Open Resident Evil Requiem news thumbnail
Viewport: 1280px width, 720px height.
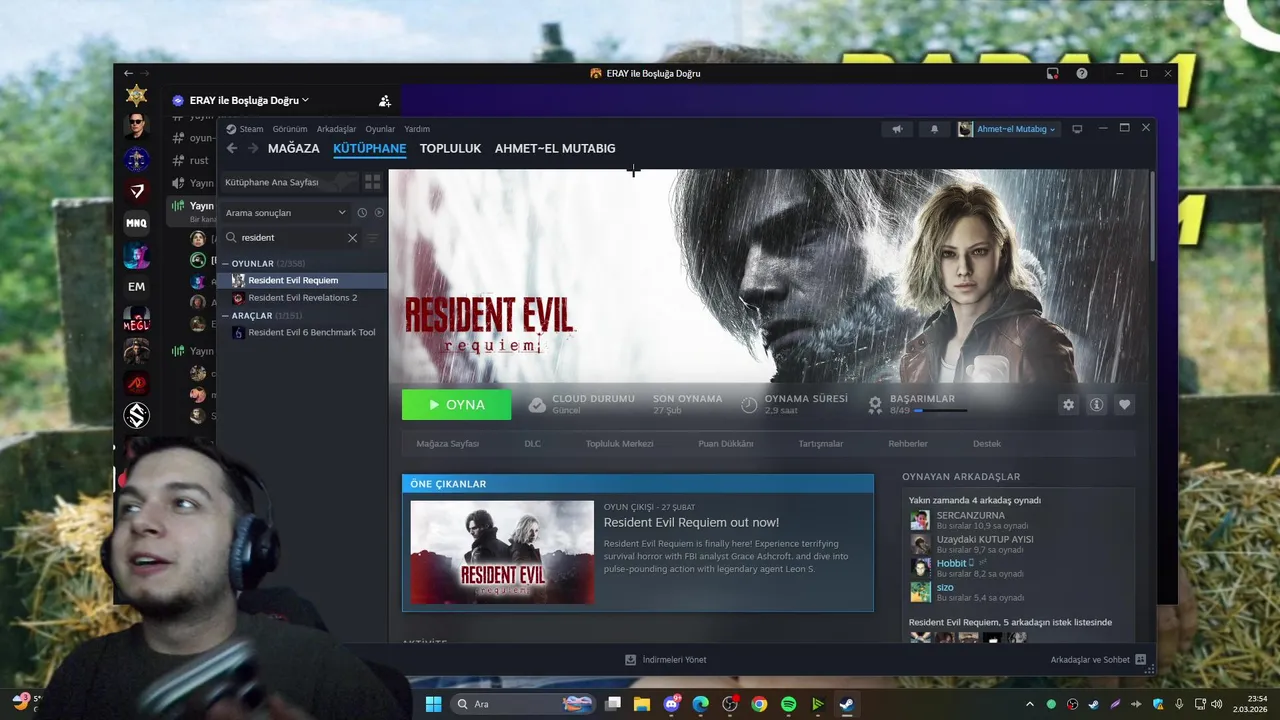coord(502,552)
